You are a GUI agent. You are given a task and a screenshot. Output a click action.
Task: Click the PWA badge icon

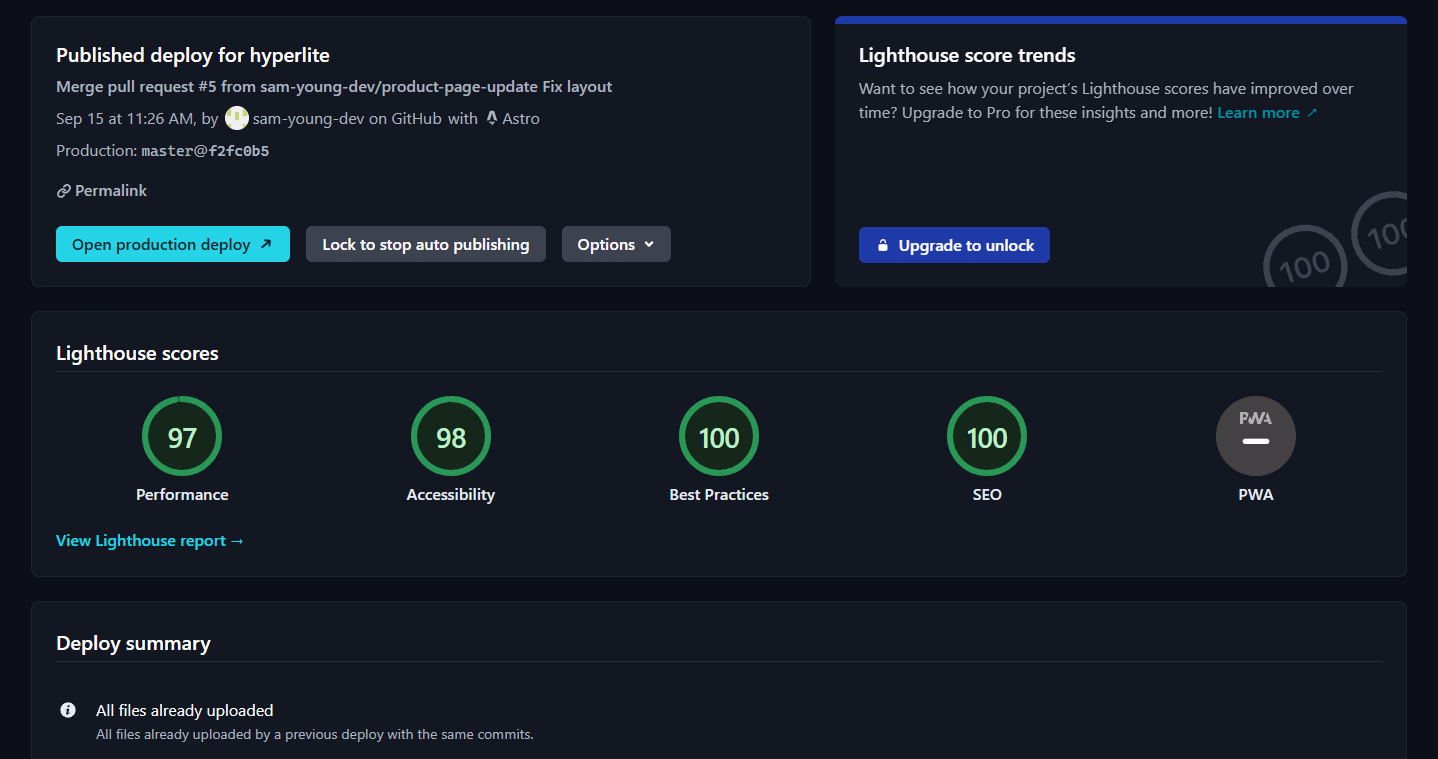click(1256, 437)
